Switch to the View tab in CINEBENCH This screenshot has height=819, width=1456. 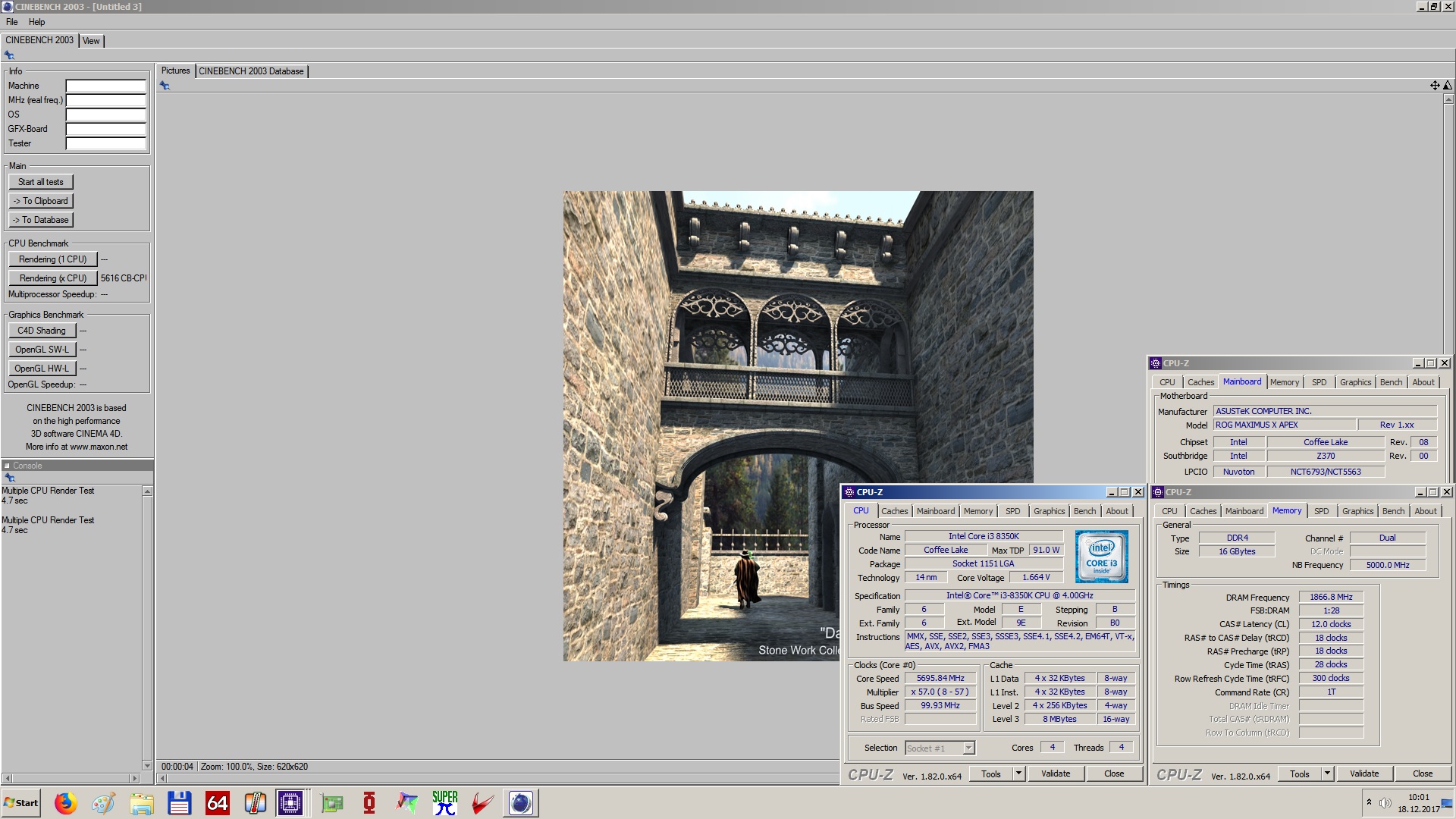pos(91,41)
